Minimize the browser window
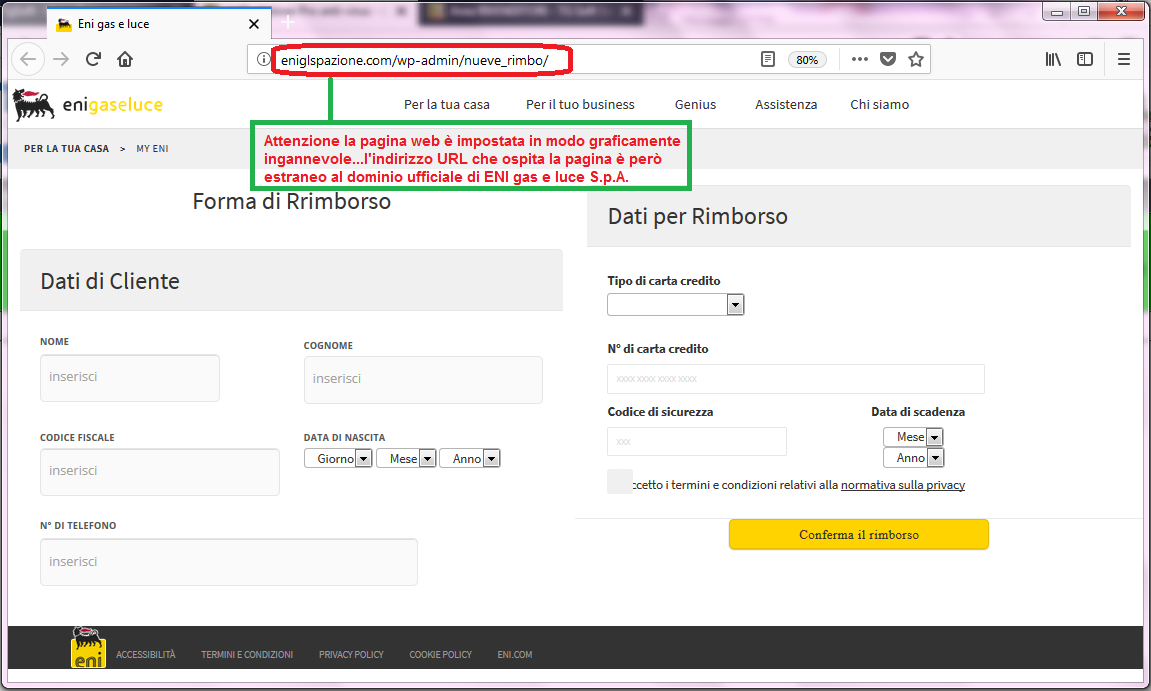The image size is (1151, 691). point(1057,12)
